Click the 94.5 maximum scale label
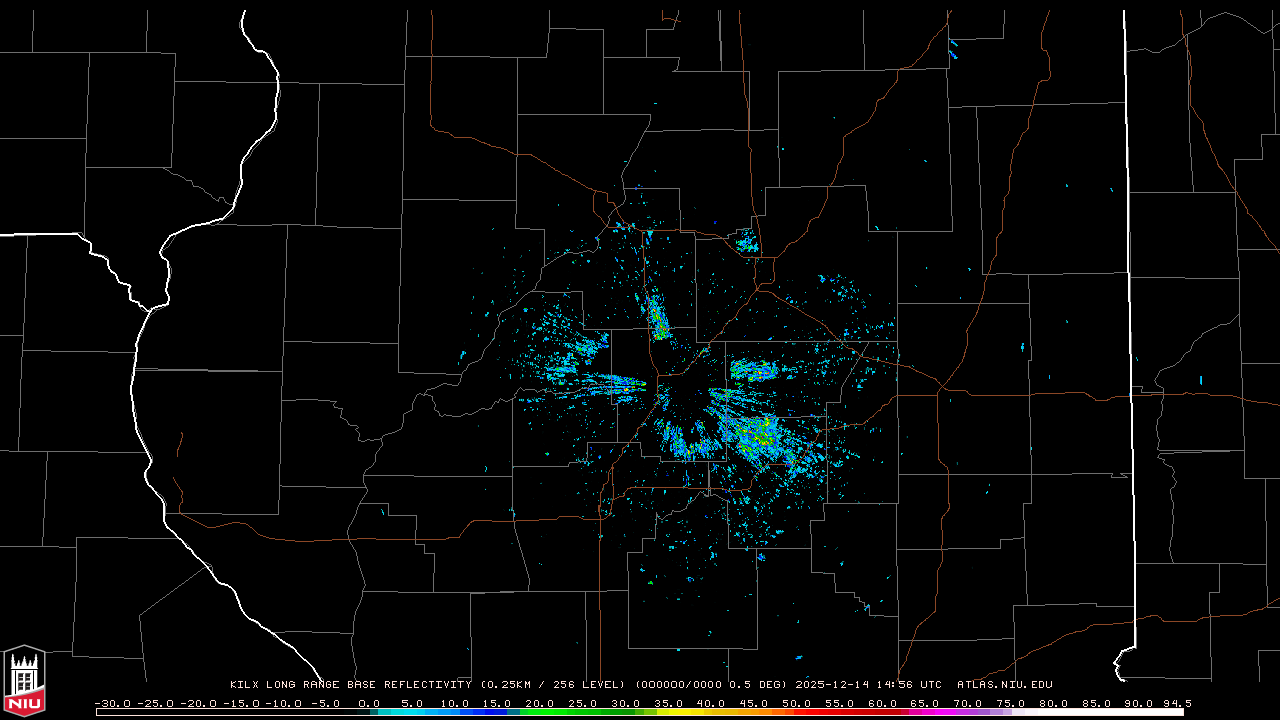 pyautogui.click(x=1174, y=703)
